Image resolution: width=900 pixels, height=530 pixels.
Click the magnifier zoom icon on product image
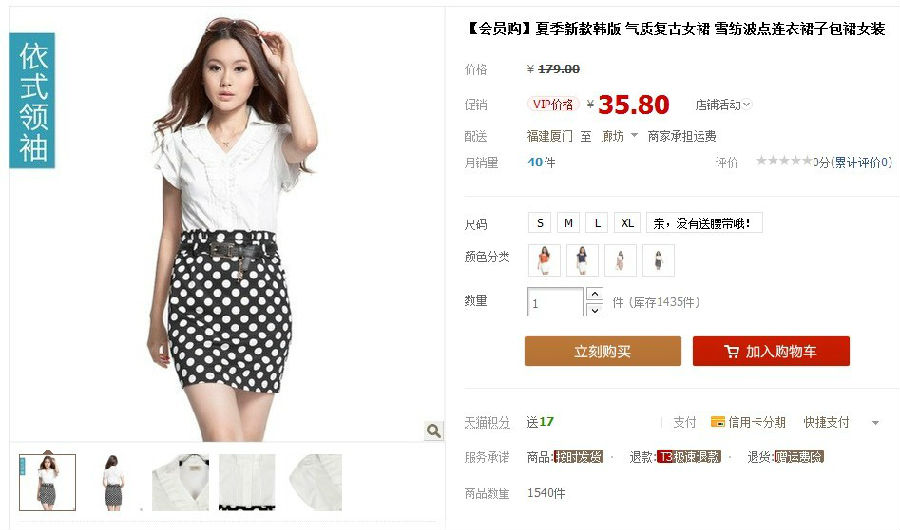(x=434, y=430)
